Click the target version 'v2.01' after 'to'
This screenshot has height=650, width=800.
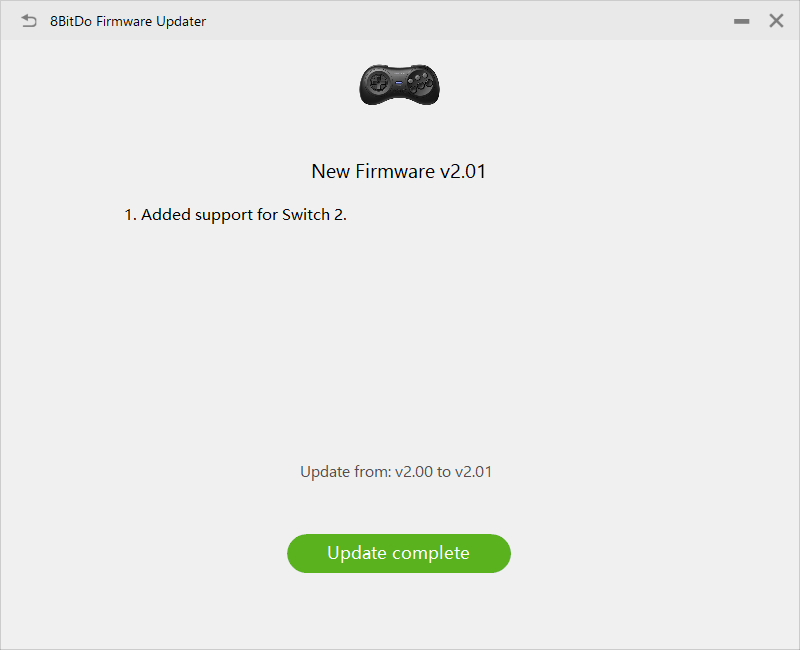tap(473, 472)
